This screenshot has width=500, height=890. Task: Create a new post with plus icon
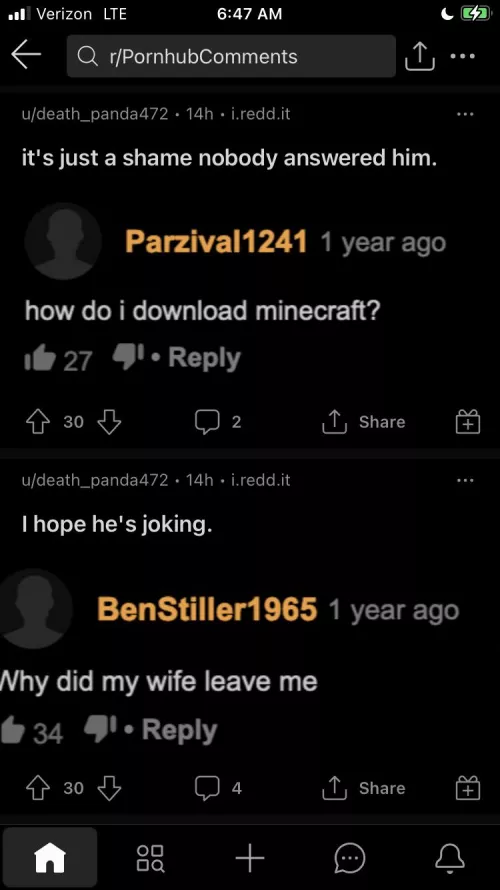pos(250,857)
